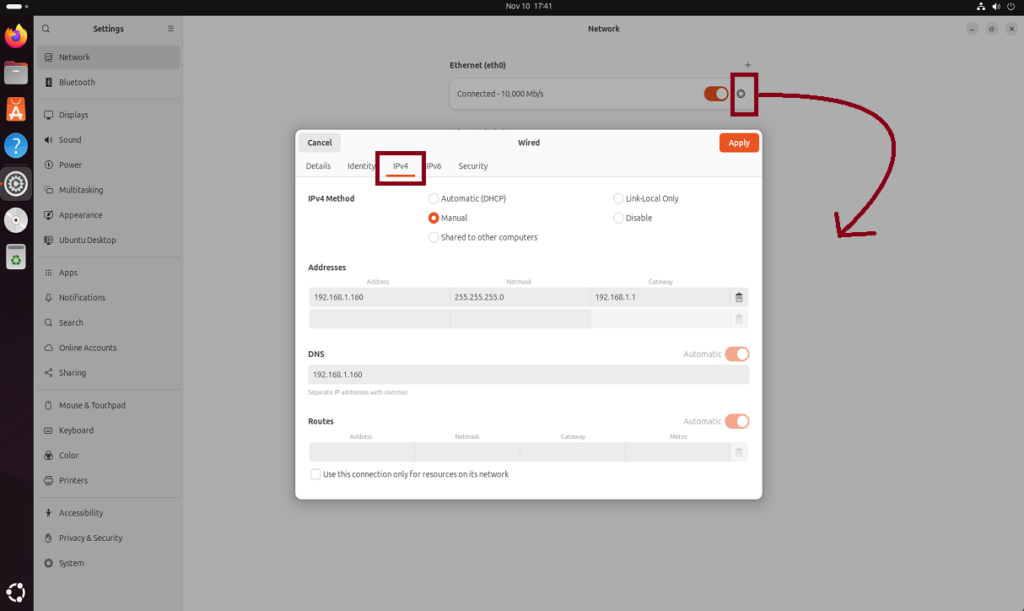1024x611 pixels.
Task: Switch to the IPv6 tab
Action: click(x=434, y=166)
